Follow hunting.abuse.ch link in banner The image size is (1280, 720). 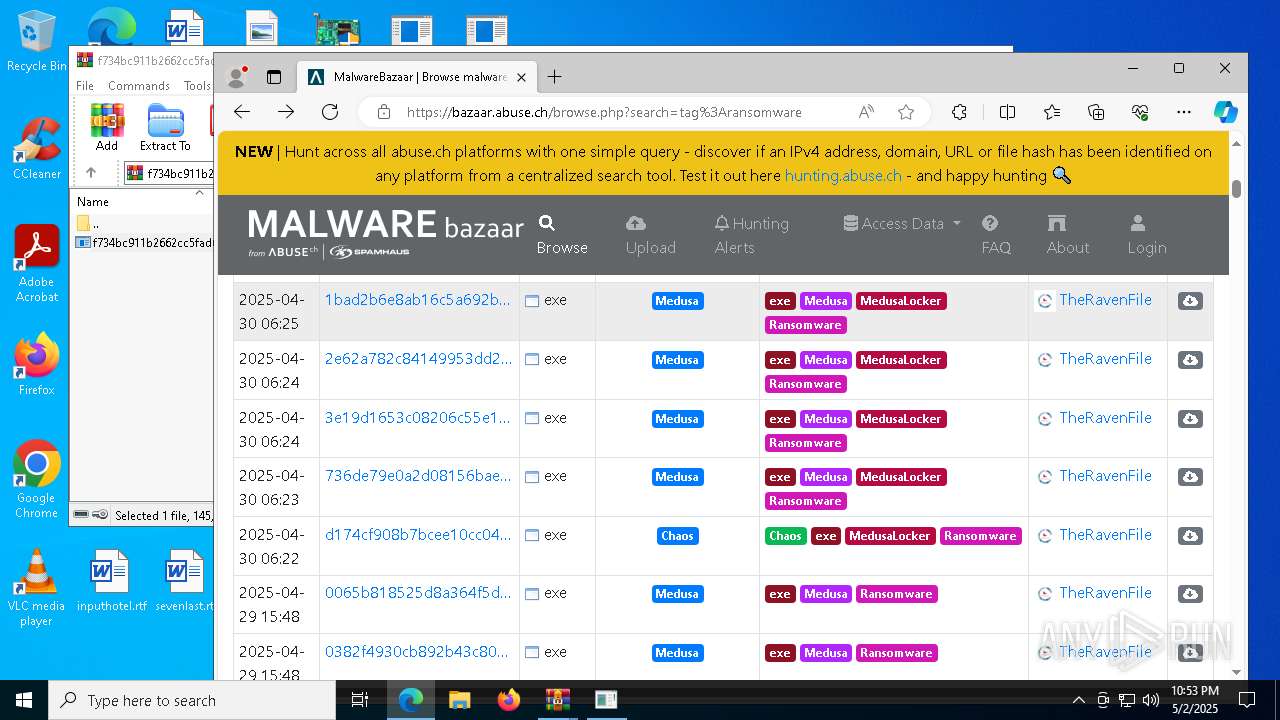843,176
